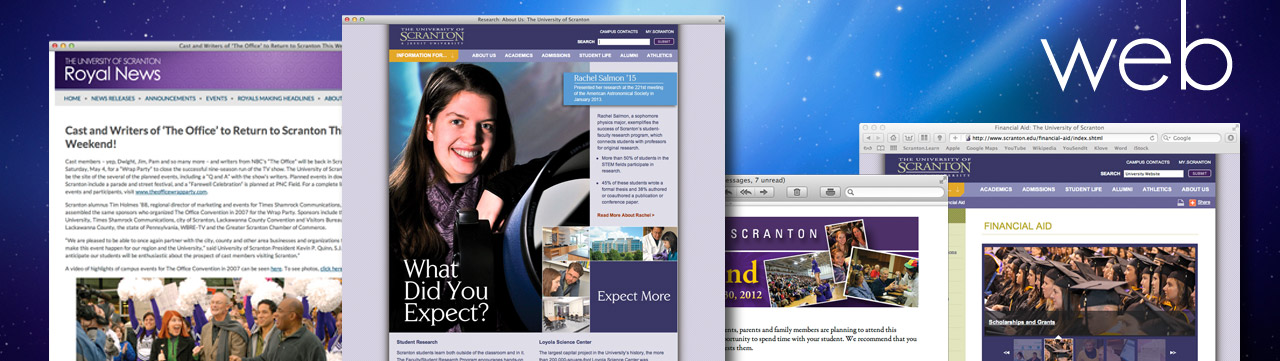Click the reload icon in Safari address bar
This screenshot has height=361, width=1280.
[x=1152, y=138]
